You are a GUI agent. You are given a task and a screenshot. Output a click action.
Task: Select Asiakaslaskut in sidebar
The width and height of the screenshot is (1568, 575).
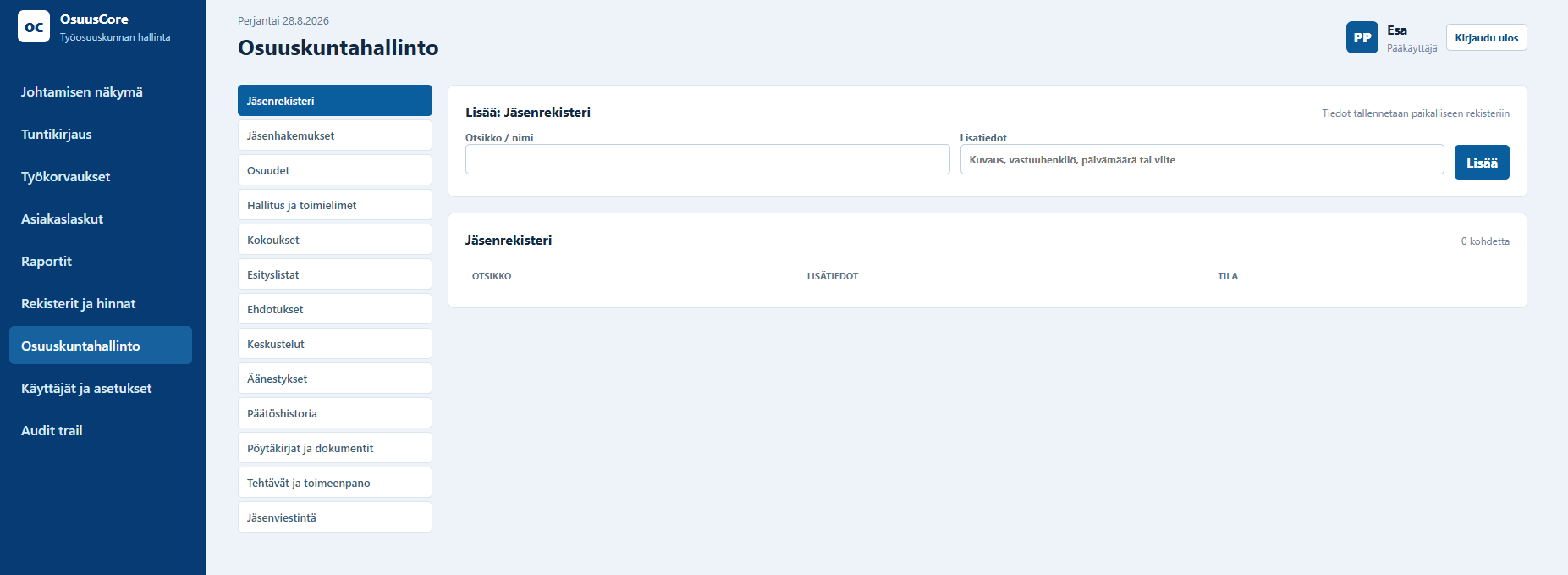[x=101, y=218]
